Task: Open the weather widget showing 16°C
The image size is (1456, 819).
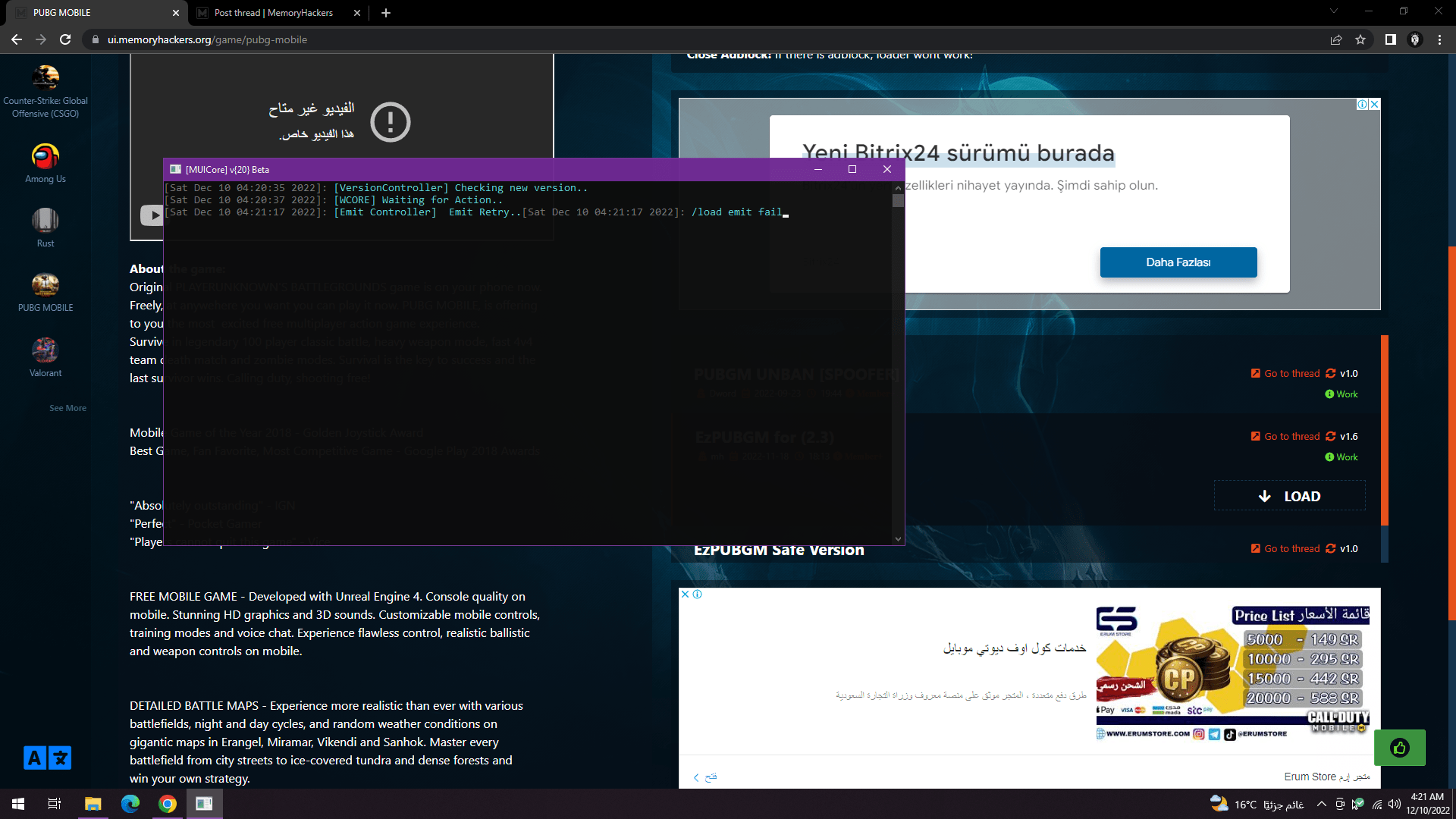Action: [1257, 805]
